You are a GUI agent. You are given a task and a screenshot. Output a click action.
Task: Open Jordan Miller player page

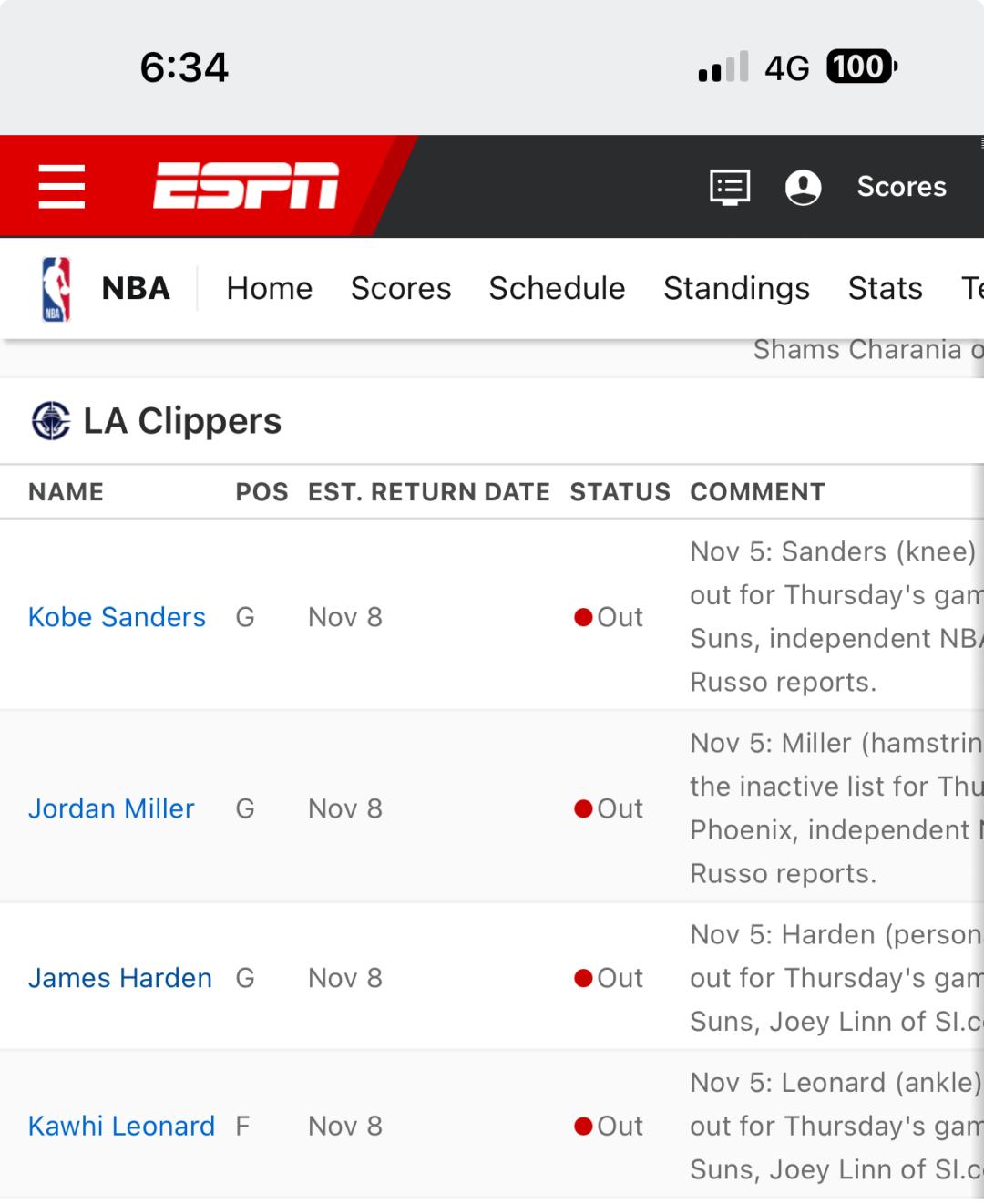tap(111, 808)
